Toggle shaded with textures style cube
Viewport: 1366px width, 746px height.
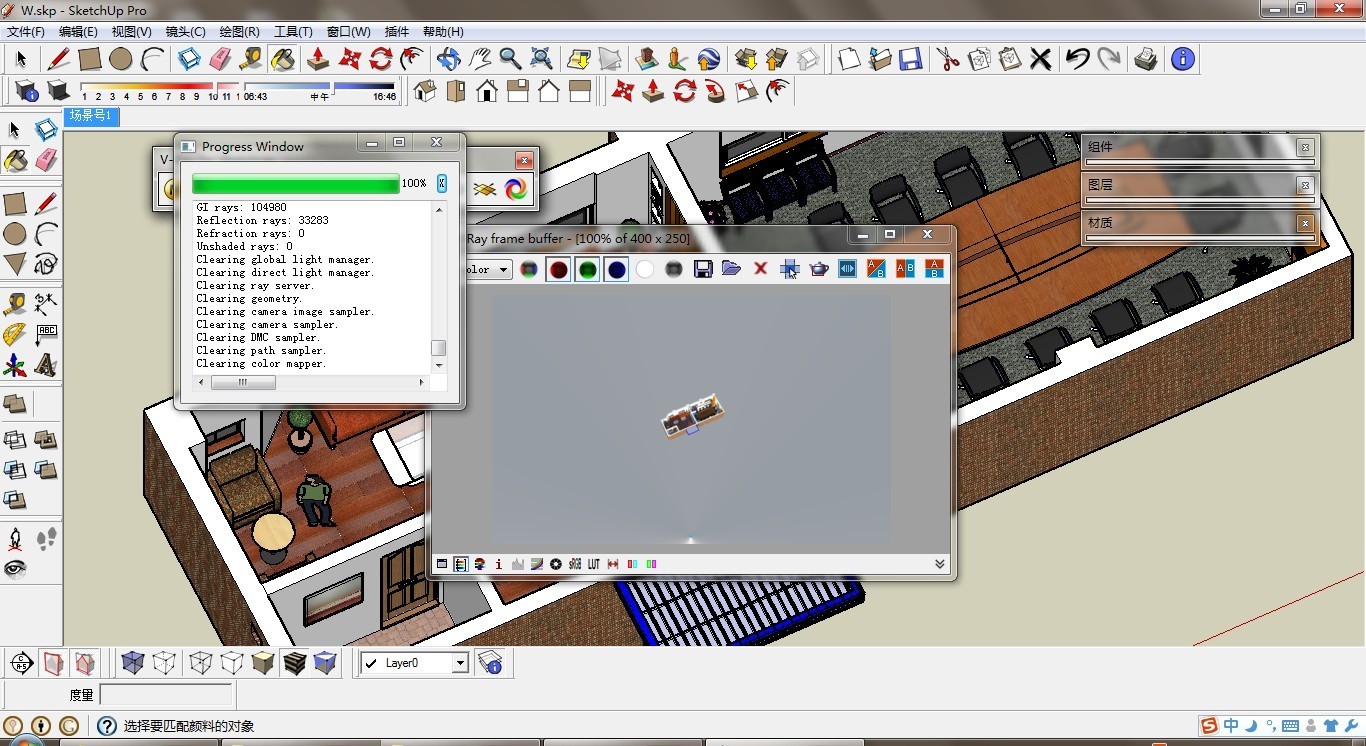294,662
